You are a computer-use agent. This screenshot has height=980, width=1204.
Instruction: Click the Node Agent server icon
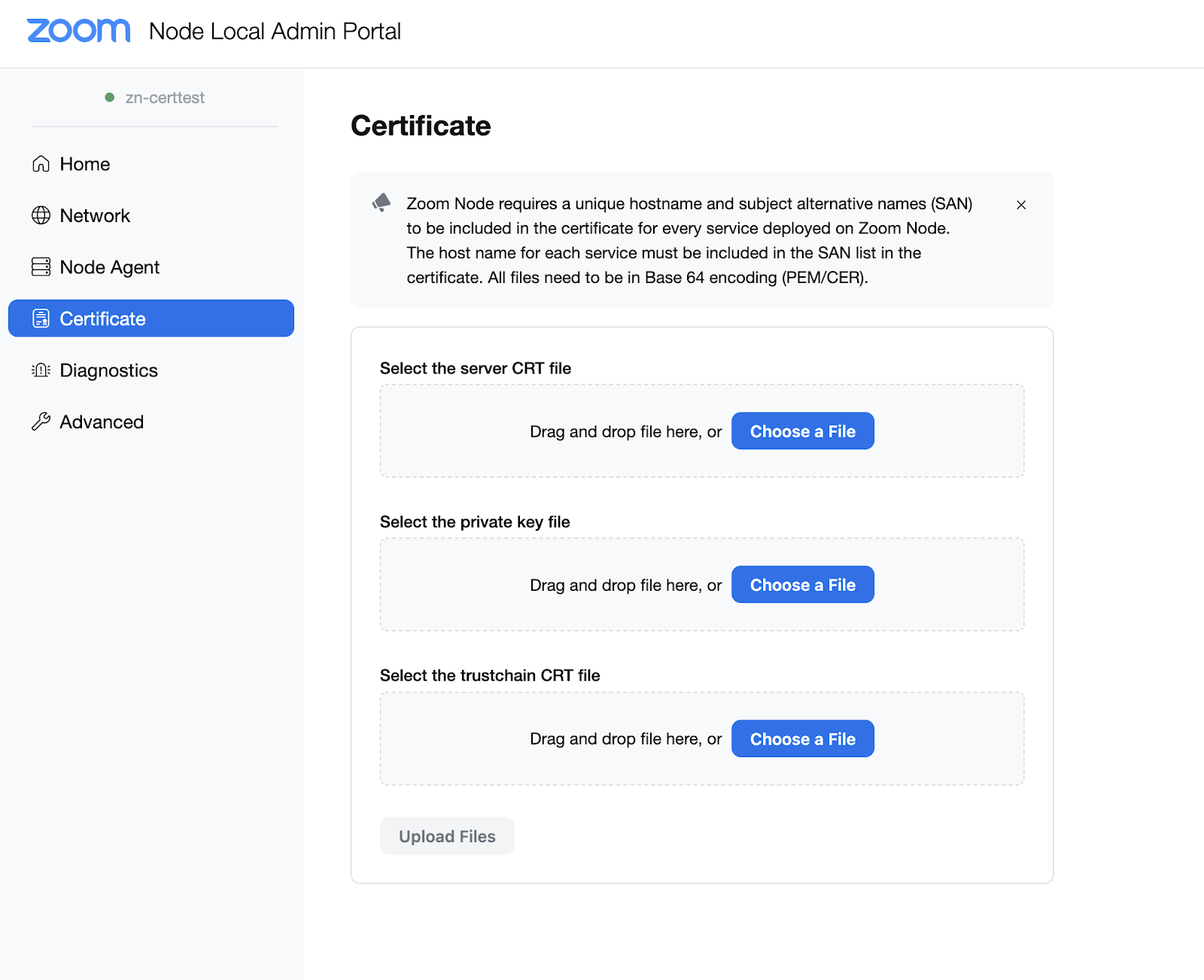click(41, 267)
